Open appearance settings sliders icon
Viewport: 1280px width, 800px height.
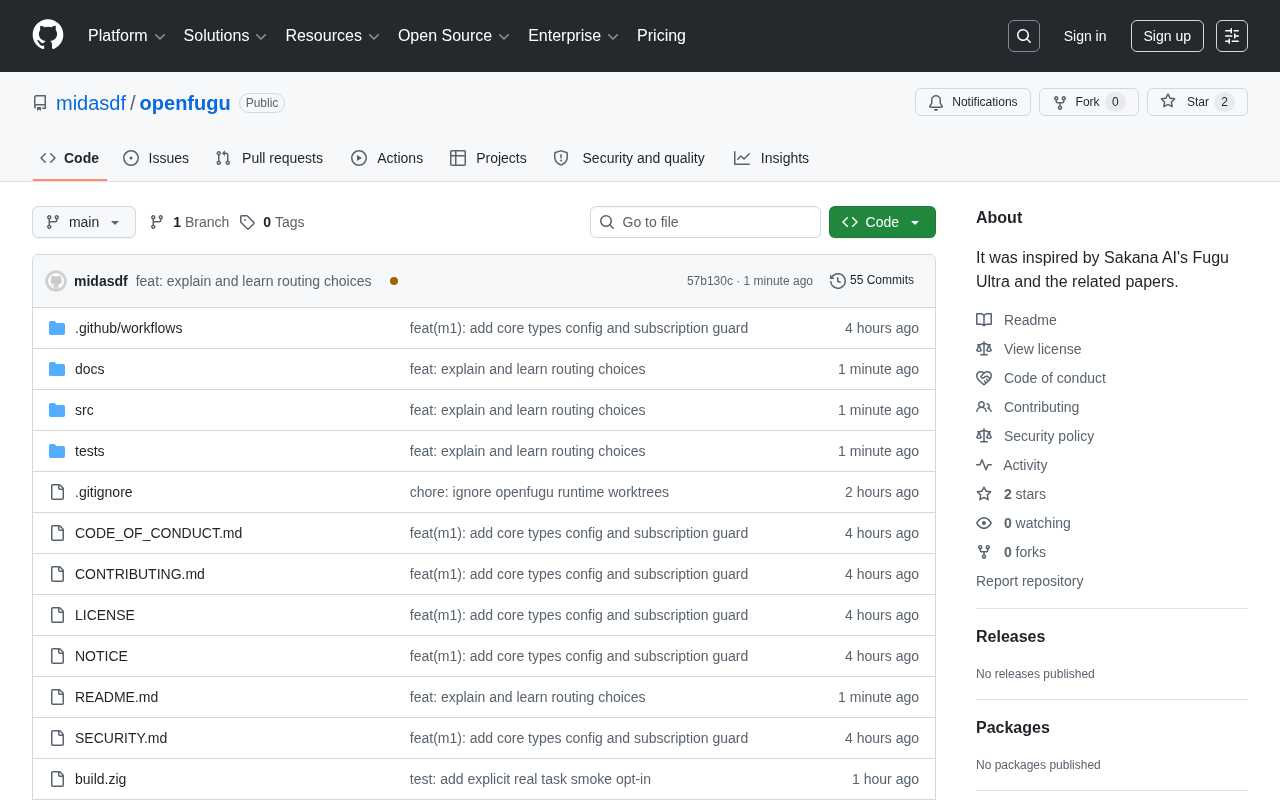coord(1232,36)
